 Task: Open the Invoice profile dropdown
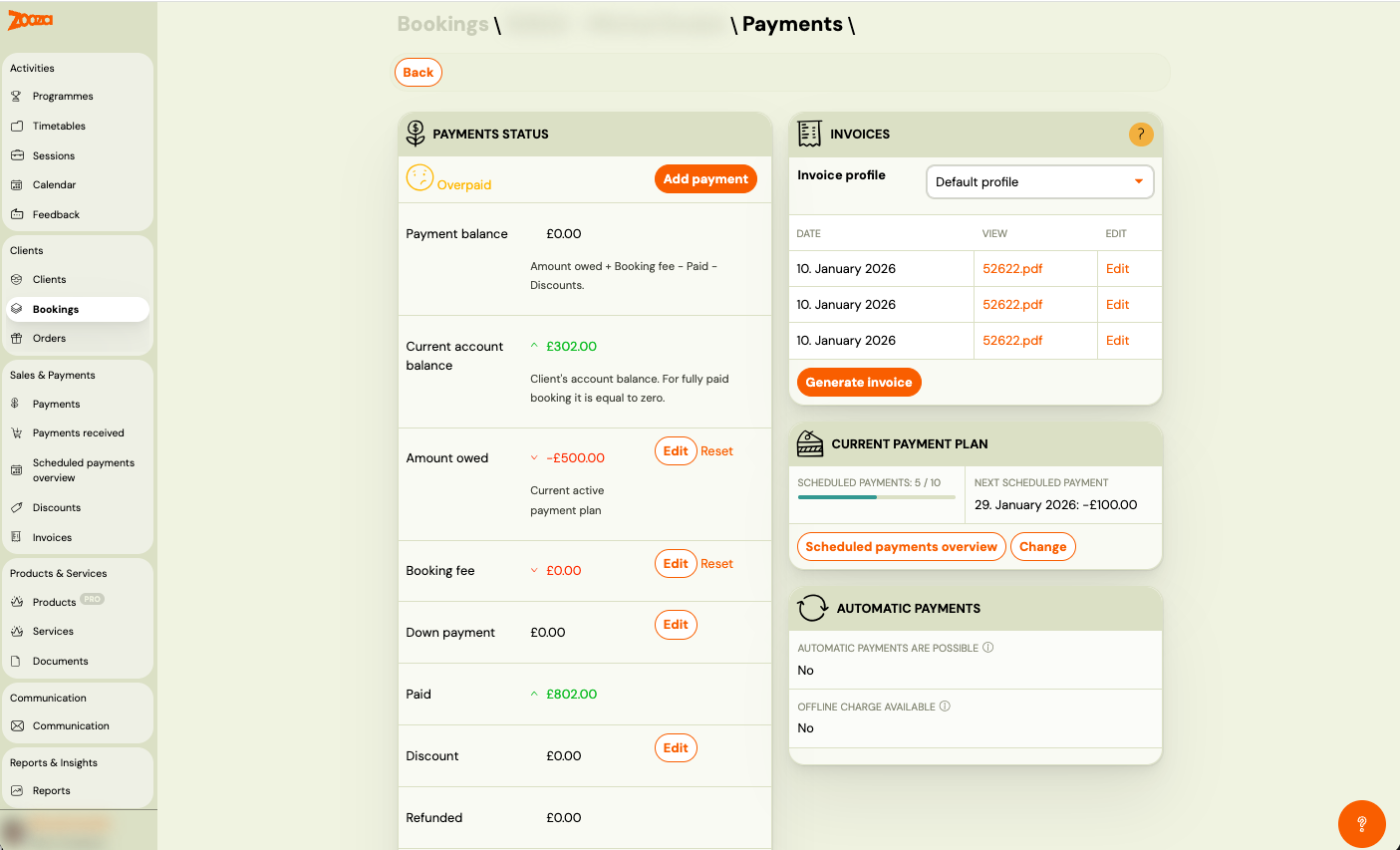pos(1039,181)
